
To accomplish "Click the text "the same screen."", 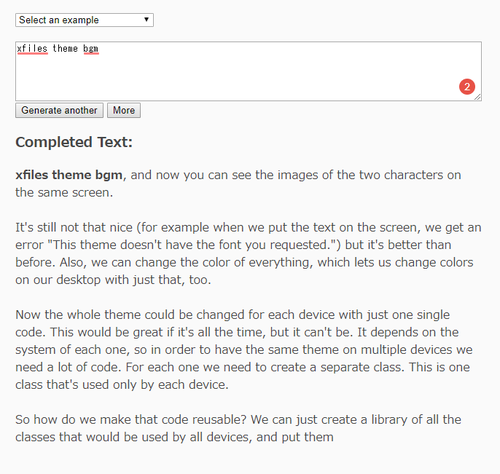I will (64, 192).
